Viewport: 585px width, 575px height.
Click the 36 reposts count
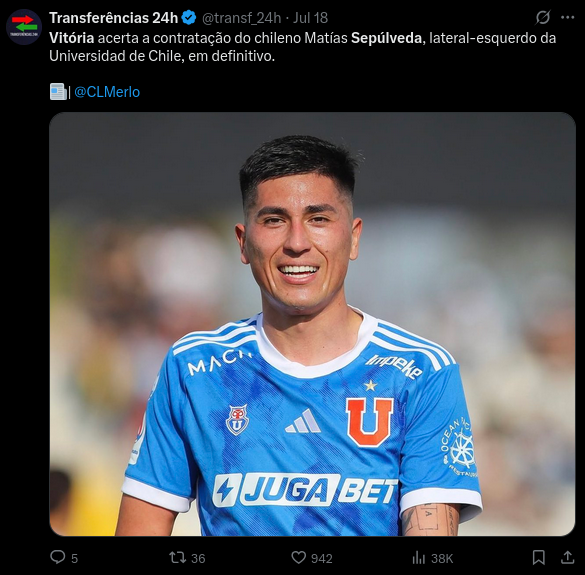pos(198,558)
